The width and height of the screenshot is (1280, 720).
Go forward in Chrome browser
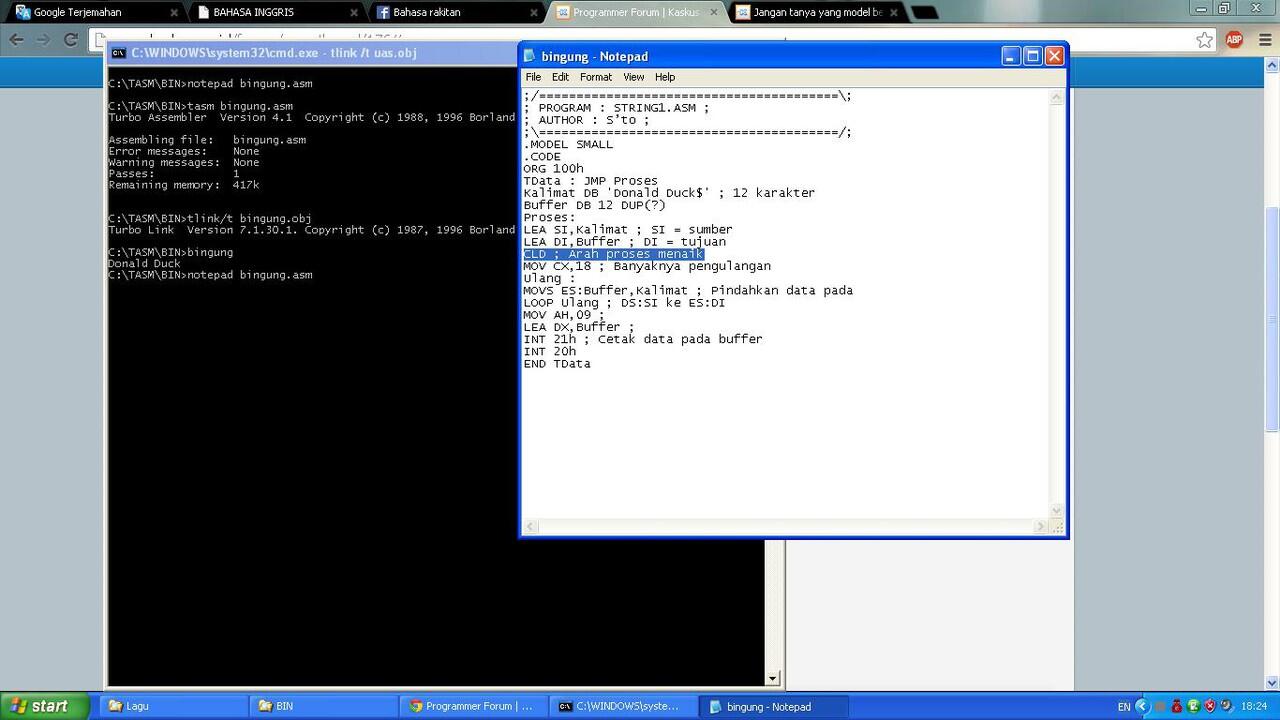(x=43, y=40)
